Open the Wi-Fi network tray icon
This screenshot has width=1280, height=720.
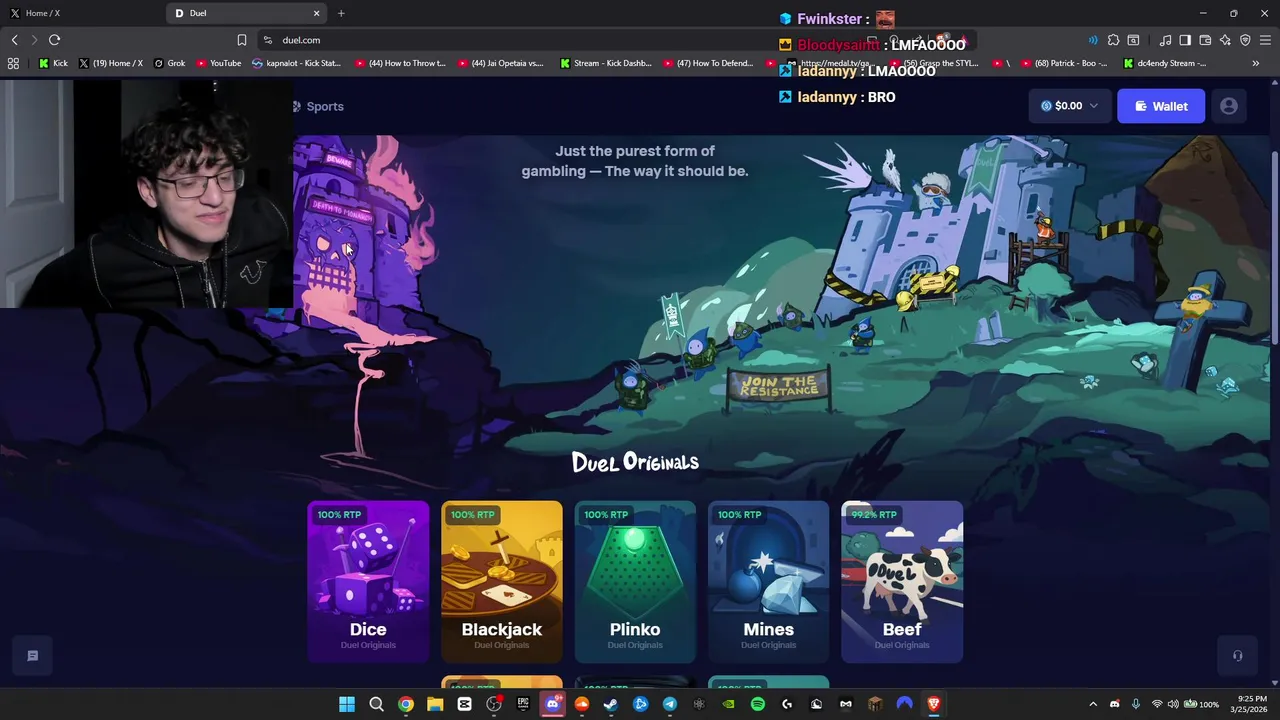[1157, 704]
